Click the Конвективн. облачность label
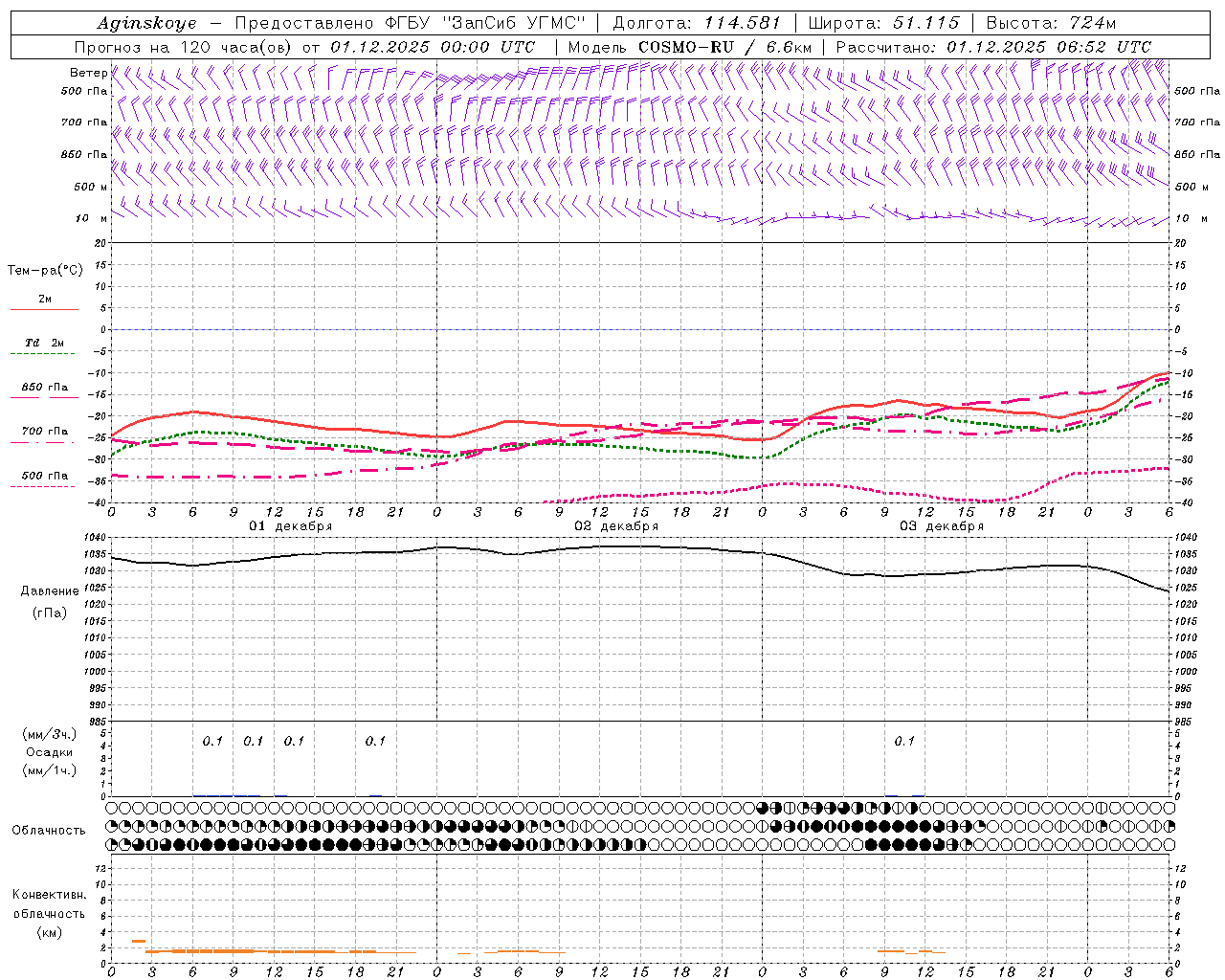 (x=49, y=904)
